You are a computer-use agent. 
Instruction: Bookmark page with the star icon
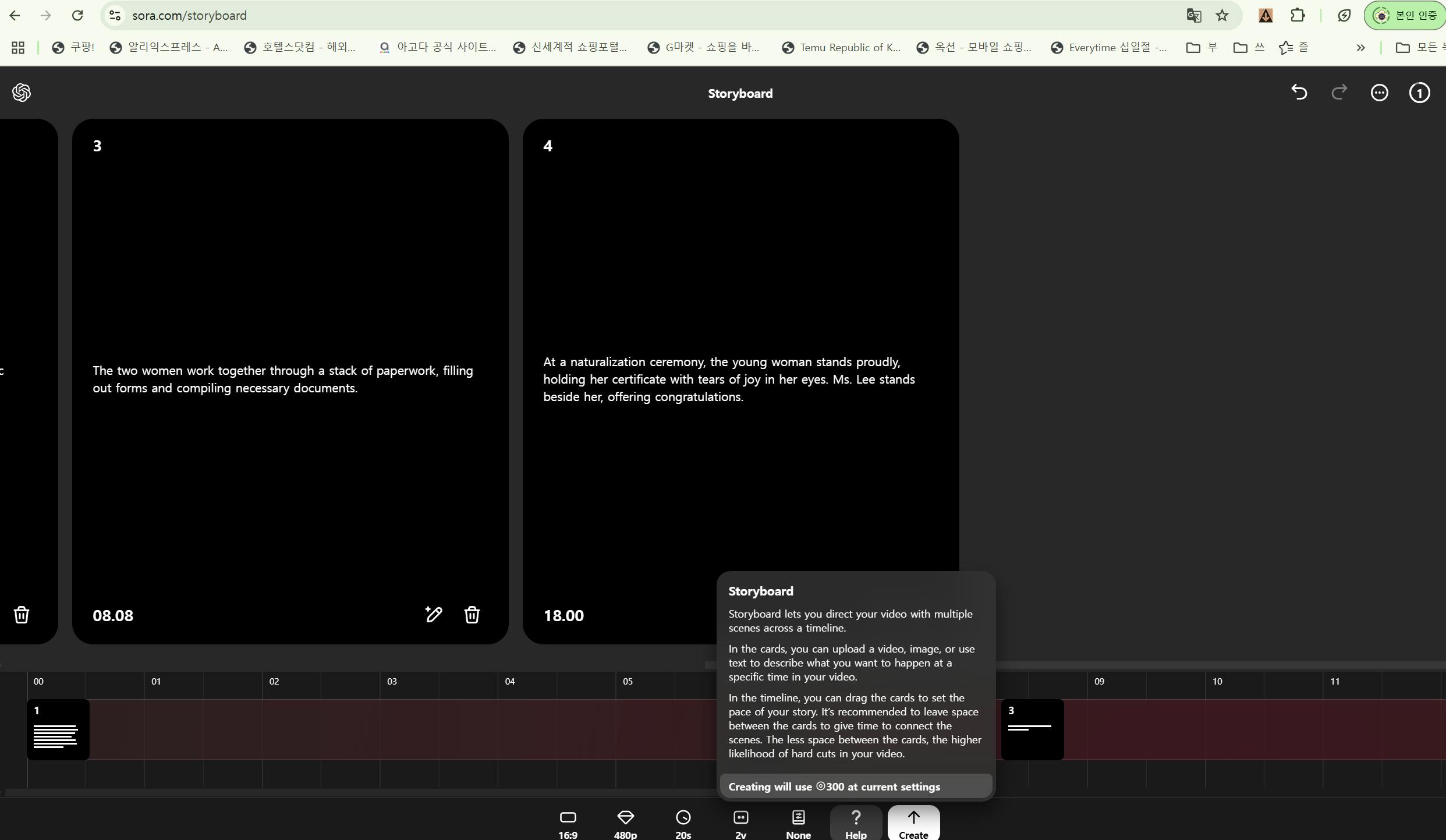(1222, 16)
